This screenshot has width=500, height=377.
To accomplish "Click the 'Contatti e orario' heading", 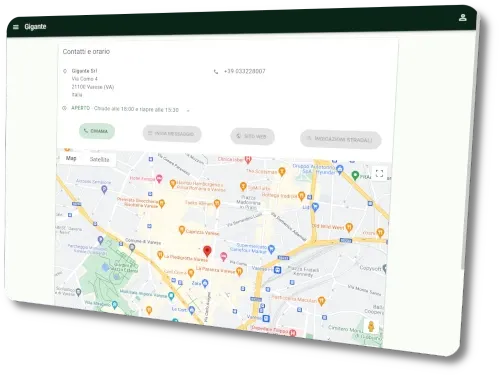I will point(86,52).
